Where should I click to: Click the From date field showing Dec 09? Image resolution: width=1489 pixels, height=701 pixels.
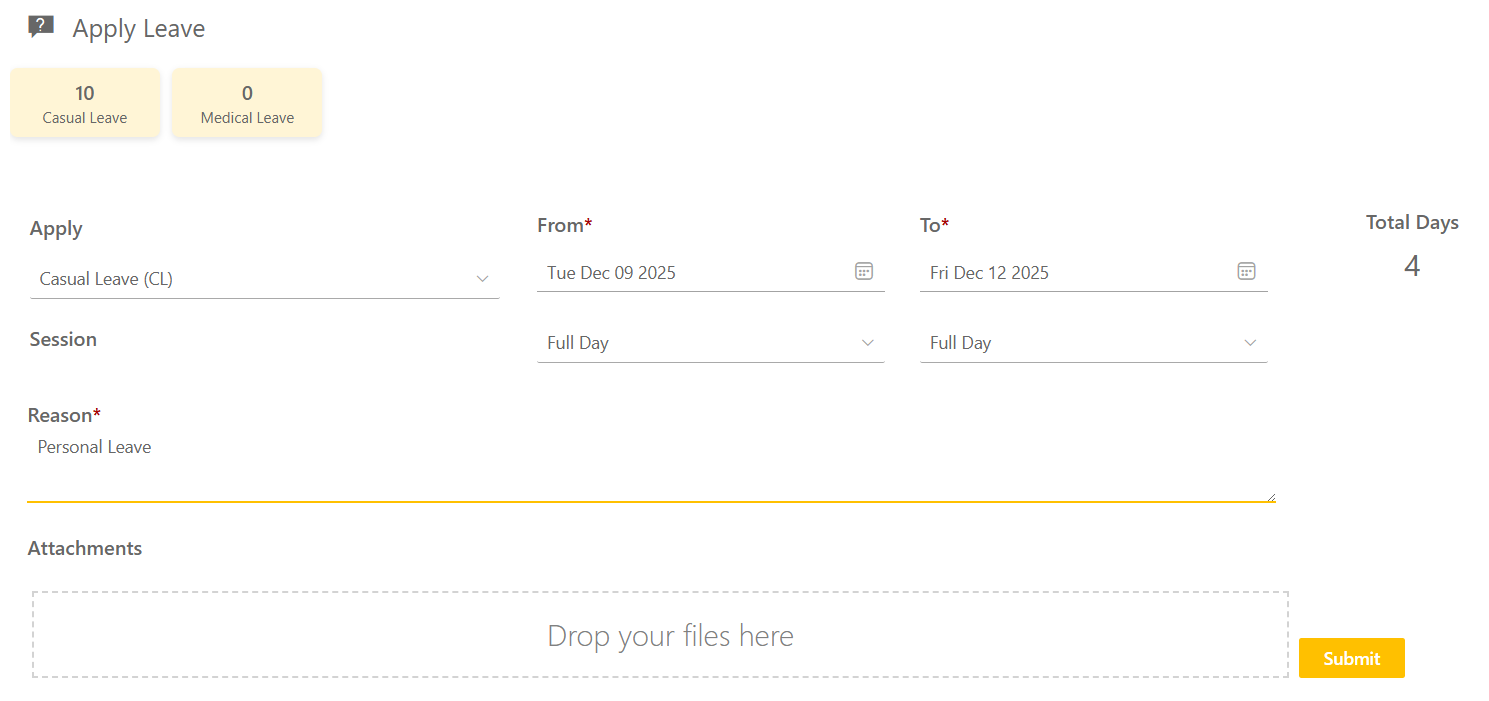coord(690,272)
